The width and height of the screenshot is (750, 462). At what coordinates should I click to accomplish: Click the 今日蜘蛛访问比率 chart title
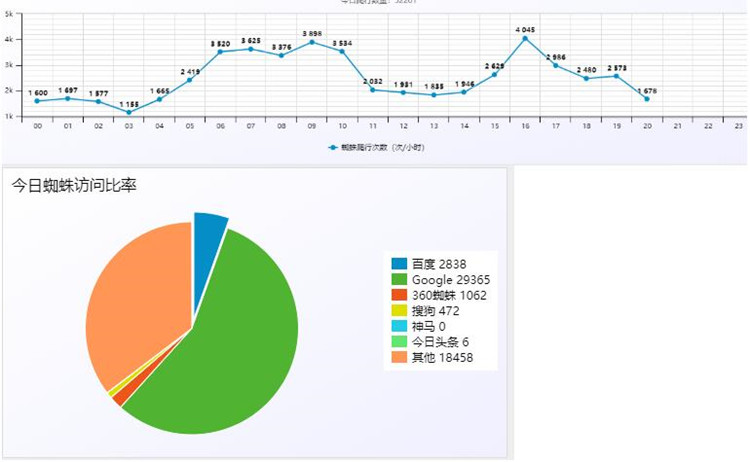click(74, 186)
